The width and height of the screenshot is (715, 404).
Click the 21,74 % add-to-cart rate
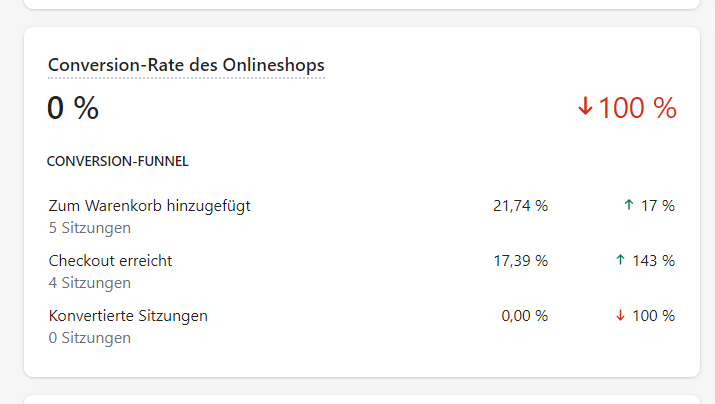pos(520,206)
